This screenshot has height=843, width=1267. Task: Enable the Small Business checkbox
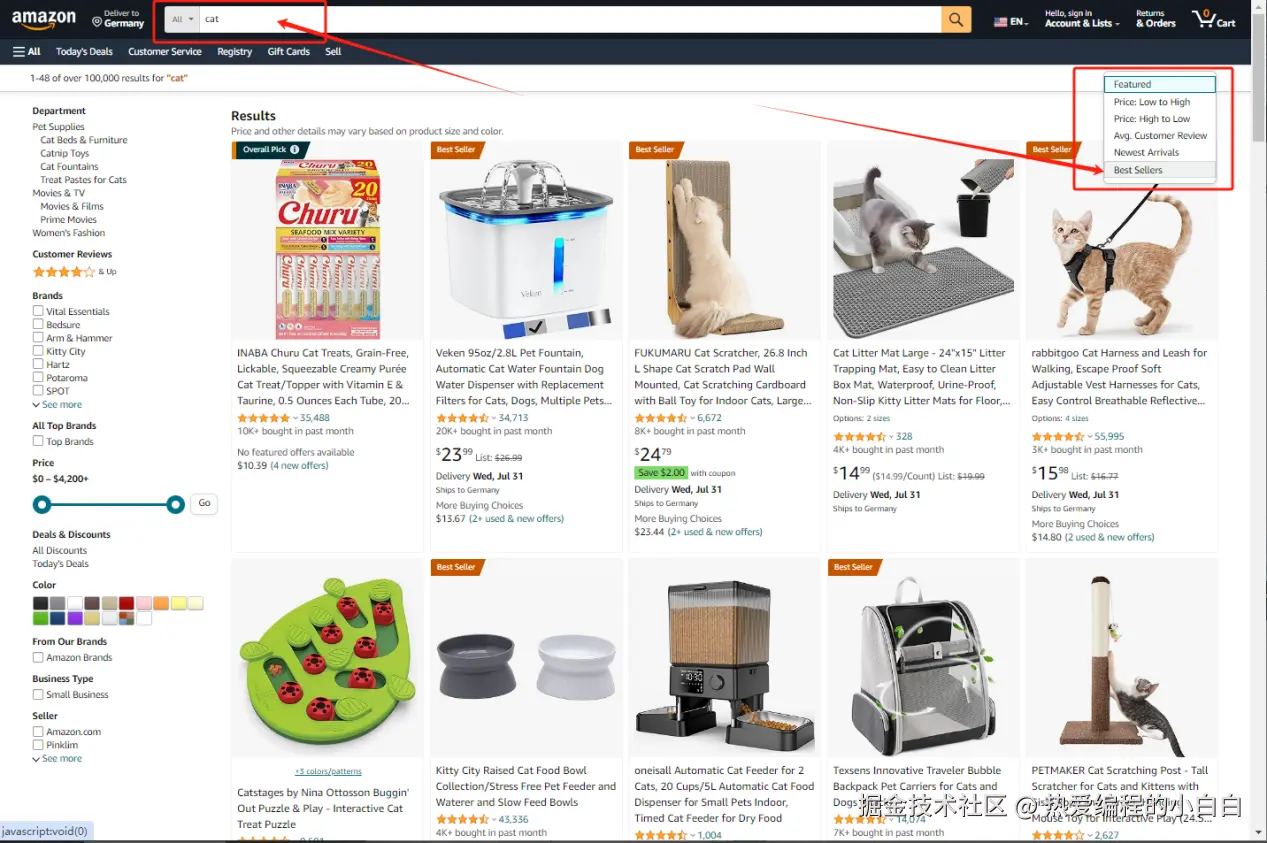[x=38, y=694]
